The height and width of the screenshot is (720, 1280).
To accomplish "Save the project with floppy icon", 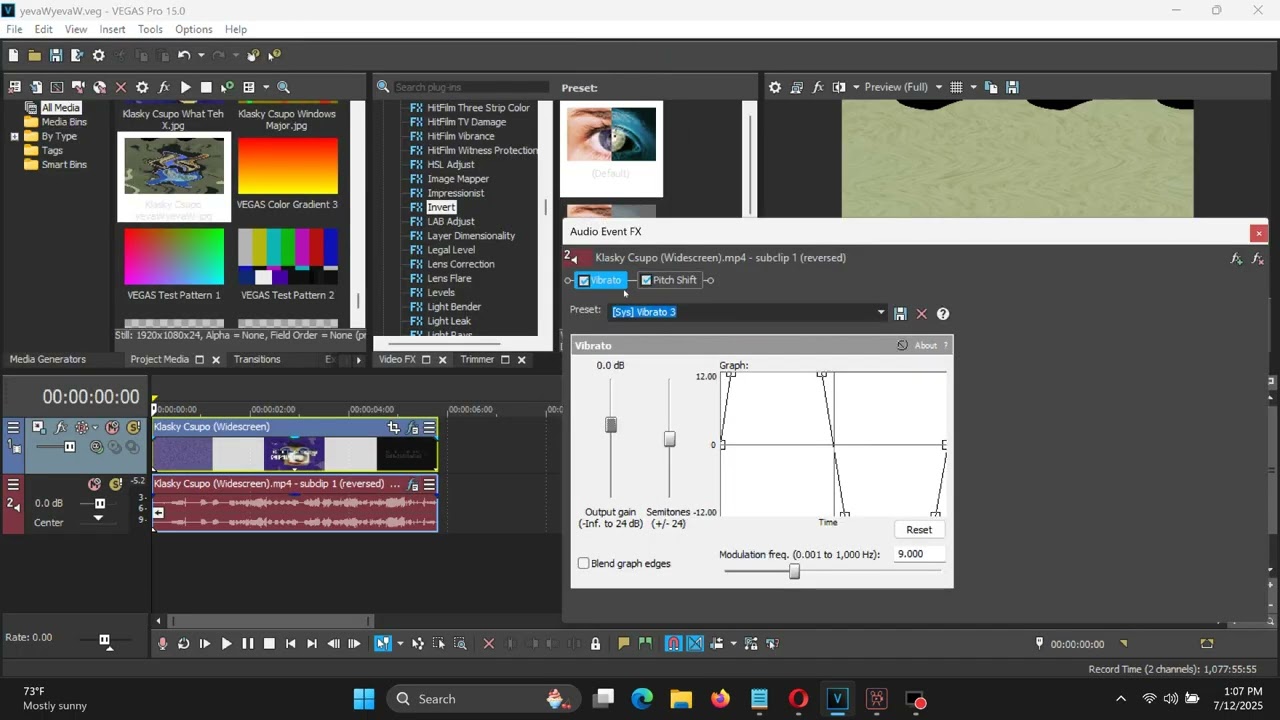I will point(56,55).
